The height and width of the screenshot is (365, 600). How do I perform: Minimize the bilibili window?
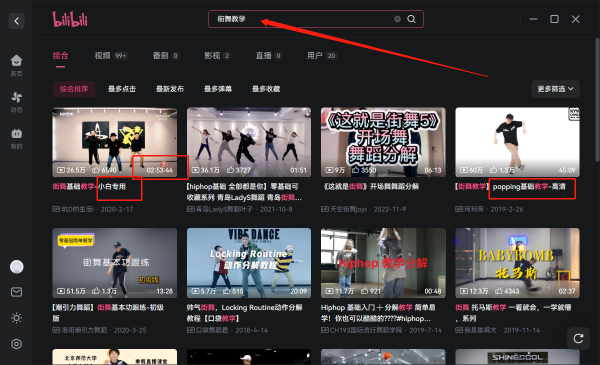533,19
